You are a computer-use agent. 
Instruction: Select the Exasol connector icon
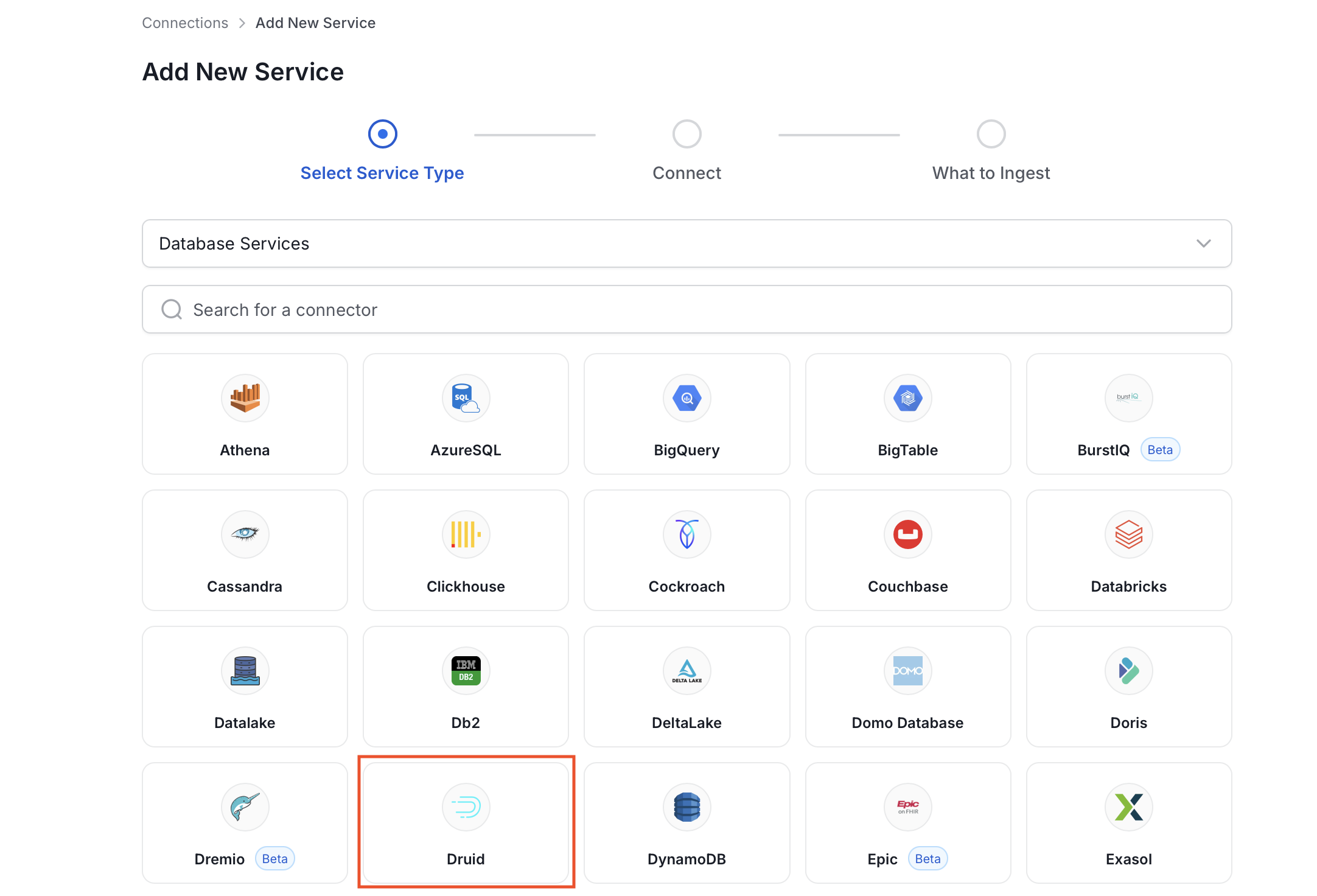1129,807
